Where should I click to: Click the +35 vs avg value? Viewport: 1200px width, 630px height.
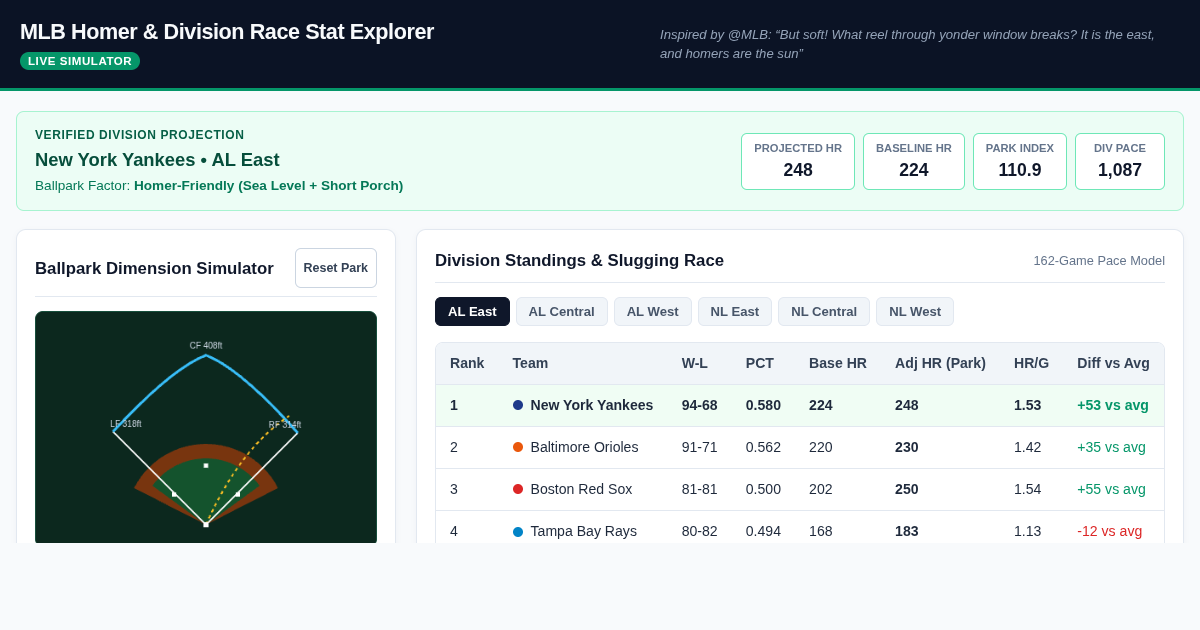[1111, 447]
